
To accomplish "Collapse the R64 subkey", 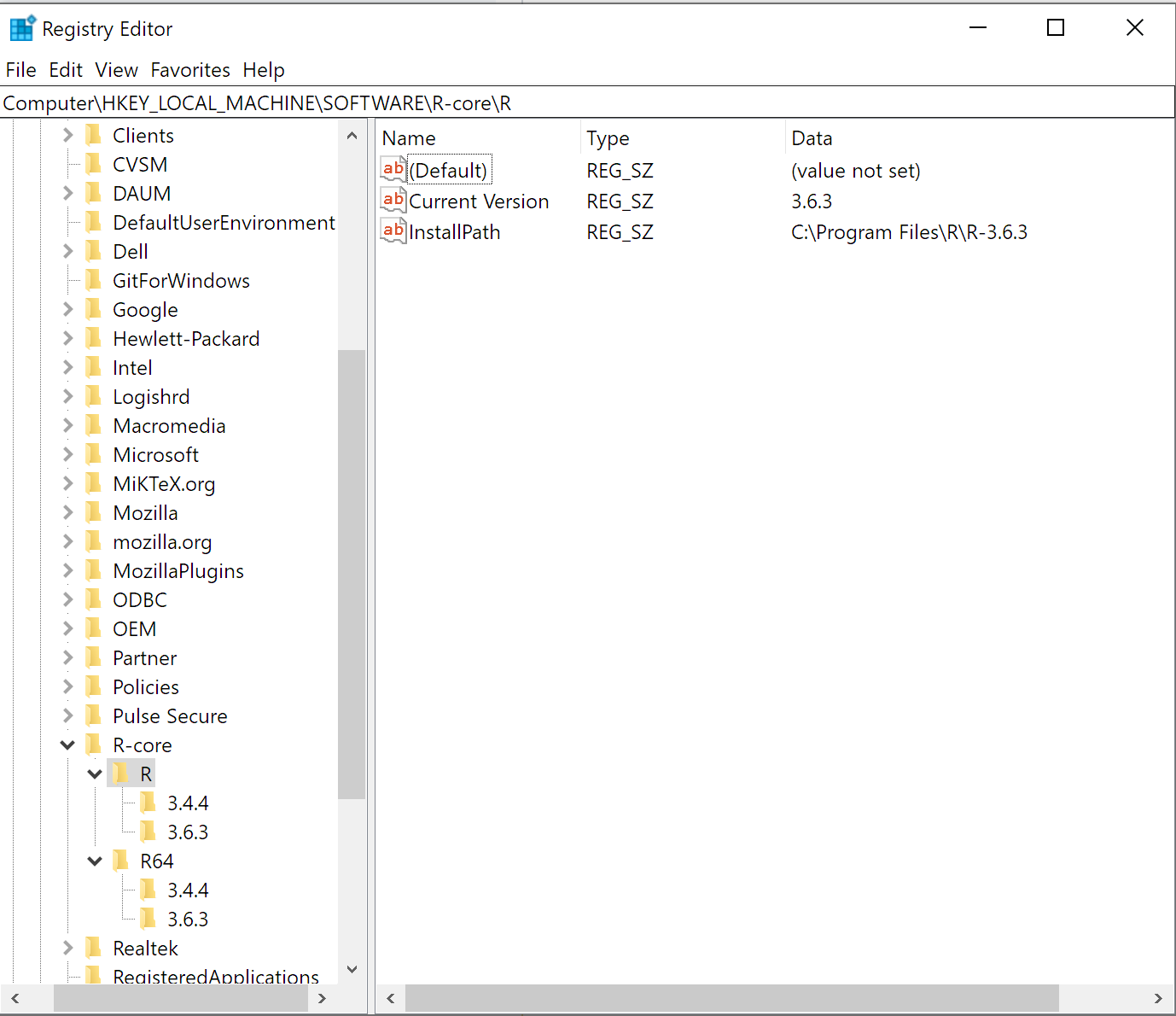I will 95,861.
